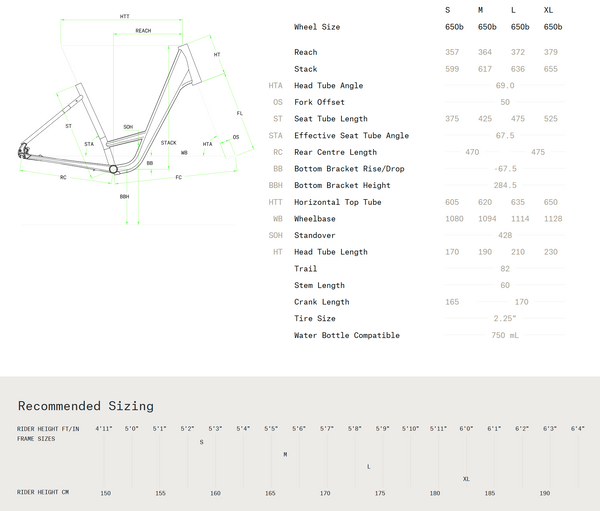The width and height of the screenshot is (600, 511).
Task: Click the Water Bottle Compatible row label
Action: (346, 335)
